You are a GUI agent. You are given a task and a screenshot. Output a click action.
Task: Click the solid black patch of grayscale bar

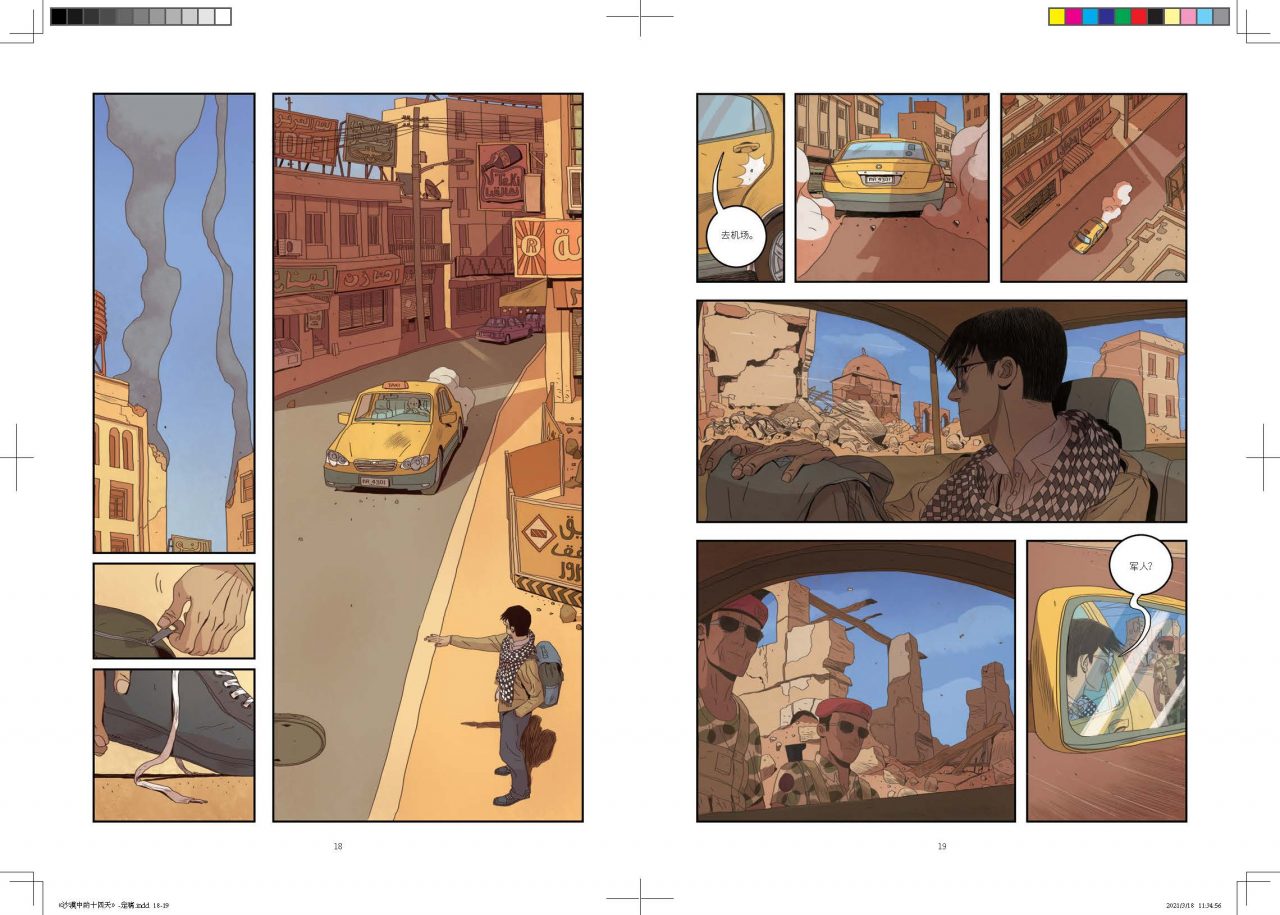[x=59, y=16]
